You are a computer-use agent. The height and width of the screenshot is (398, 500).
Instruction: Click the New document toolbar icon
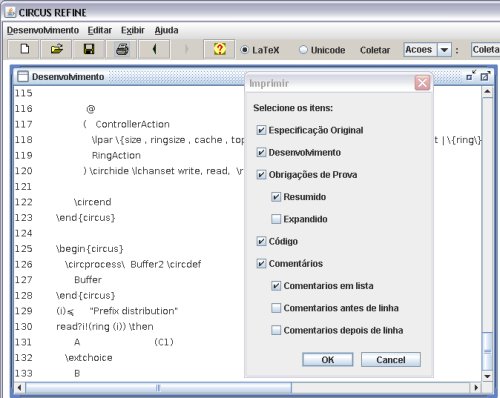click(x=24, y=50)
